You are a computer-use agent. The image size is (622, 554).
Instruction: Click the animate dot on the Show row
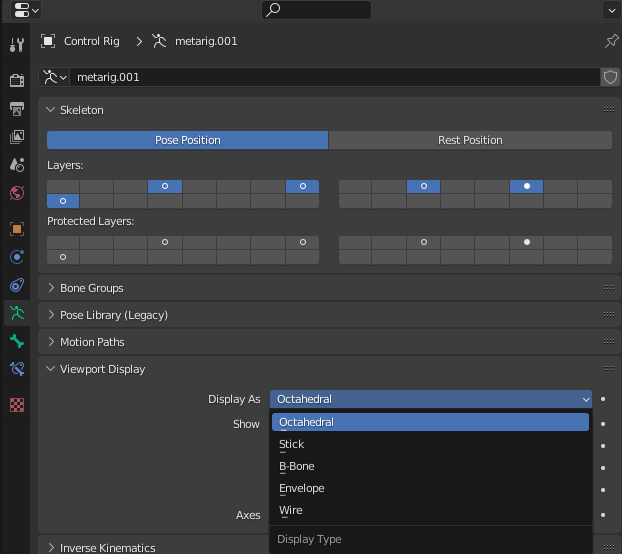[x=603, y=424]
